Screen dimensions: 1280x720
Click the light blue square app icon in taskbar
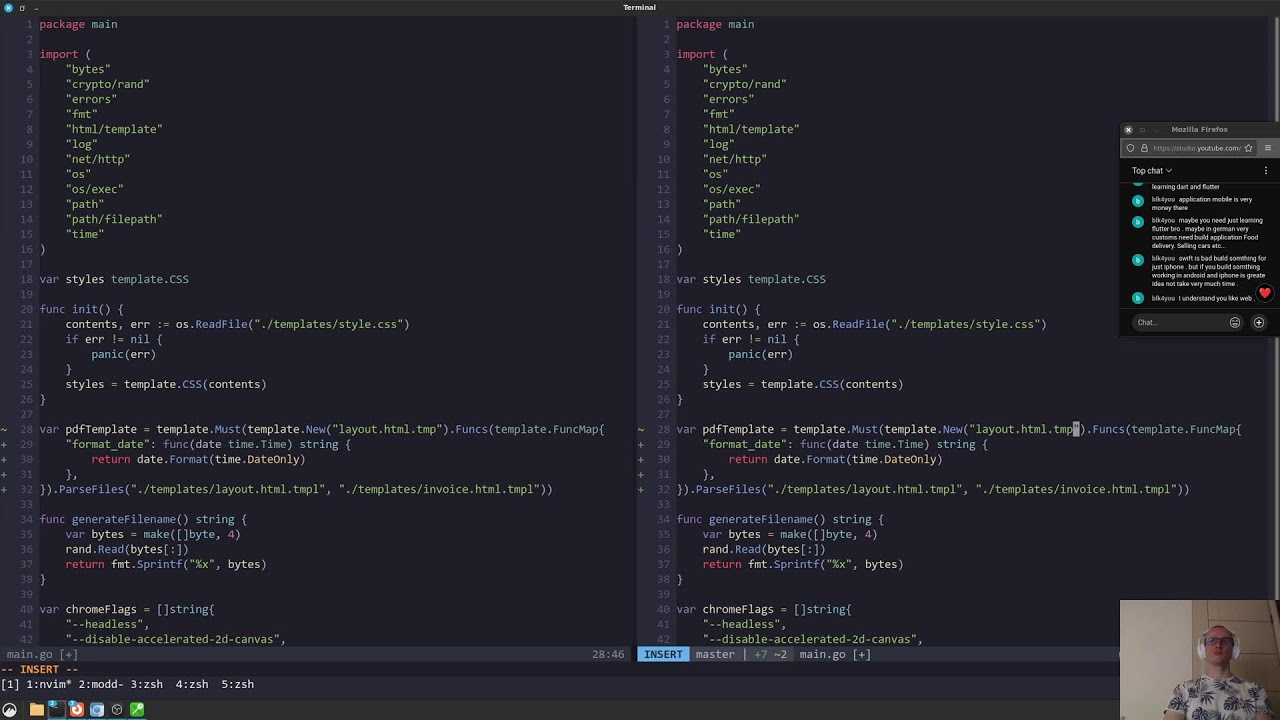coord(97,710)
